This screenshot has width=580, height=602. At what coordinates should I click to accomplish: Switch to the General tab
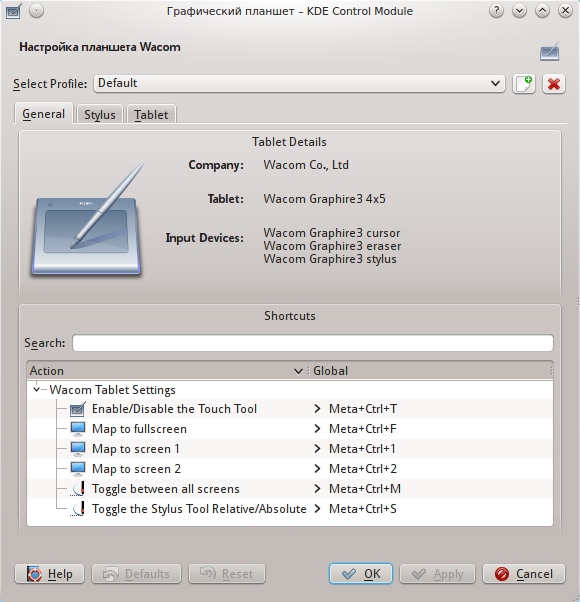(43, 114)
